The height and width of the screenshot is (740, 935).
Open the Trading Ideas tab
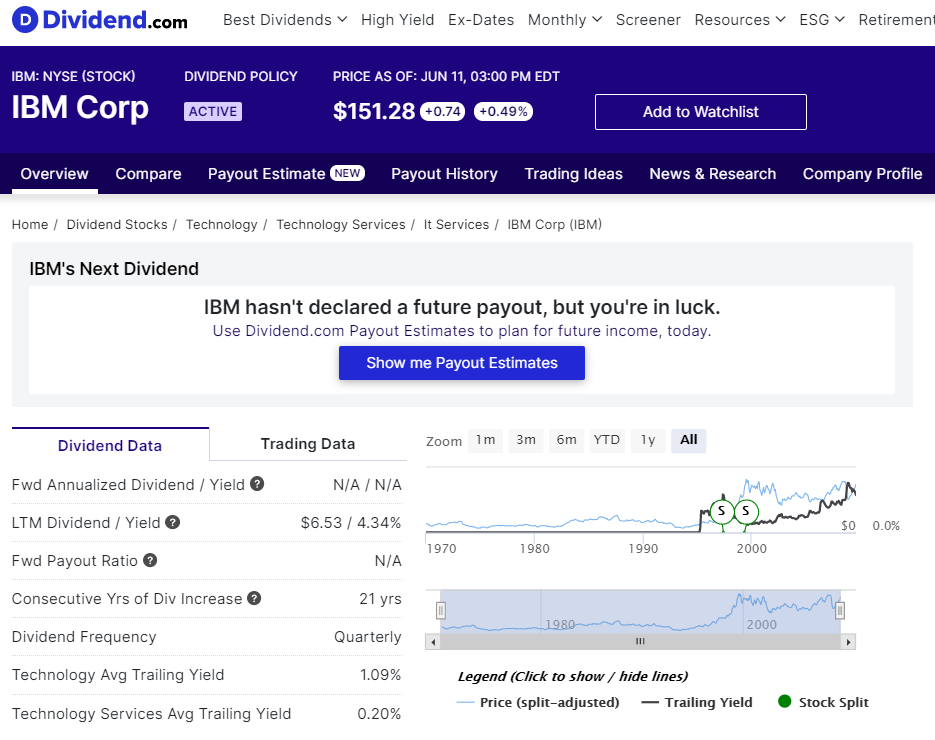tap(574, 174)
